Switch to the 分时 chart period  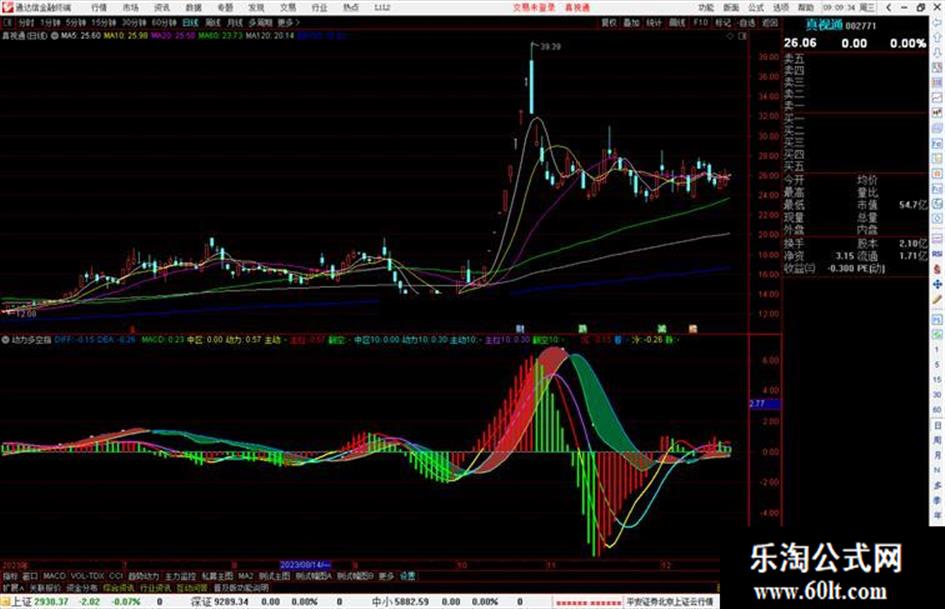[x=25, y=22]
